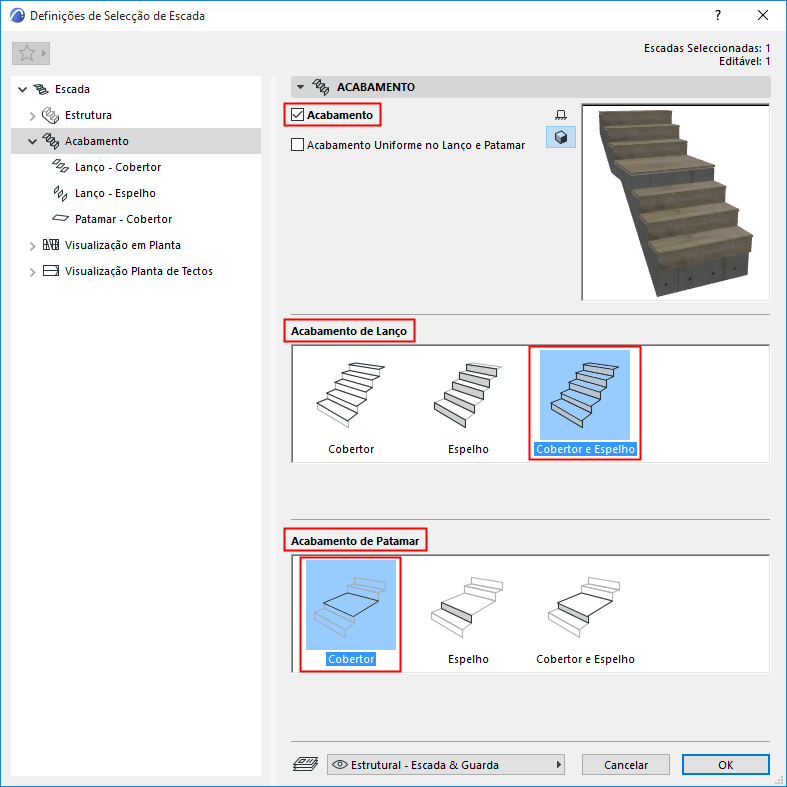Screen dimensions: 787x787
Task: Click the Acabamento tree icon
Action: [x=50, y=141]
